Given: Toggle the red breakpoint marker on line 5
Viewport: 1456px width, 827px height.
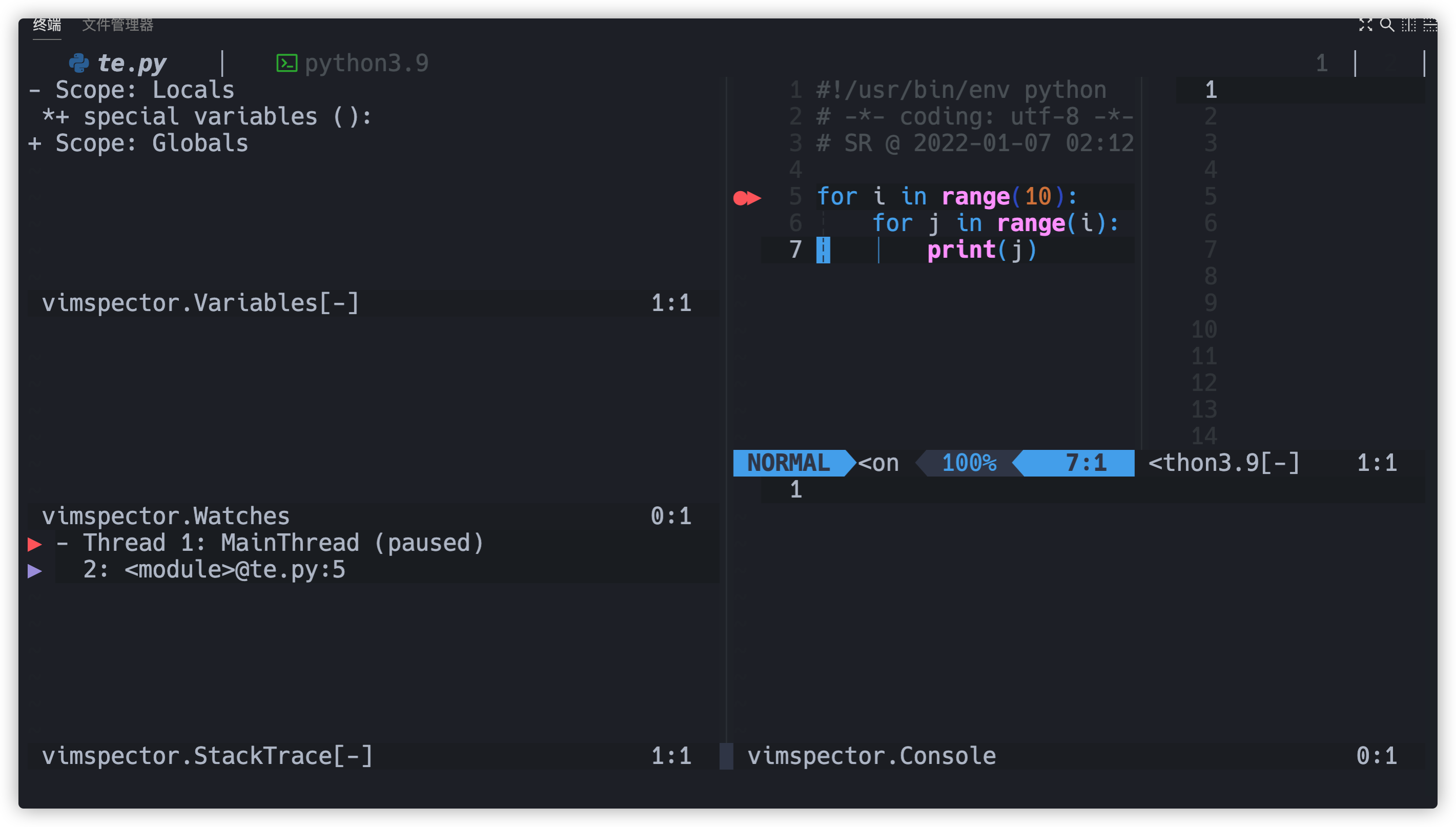Looking at the screenshot, I should (x=740, y=198).
